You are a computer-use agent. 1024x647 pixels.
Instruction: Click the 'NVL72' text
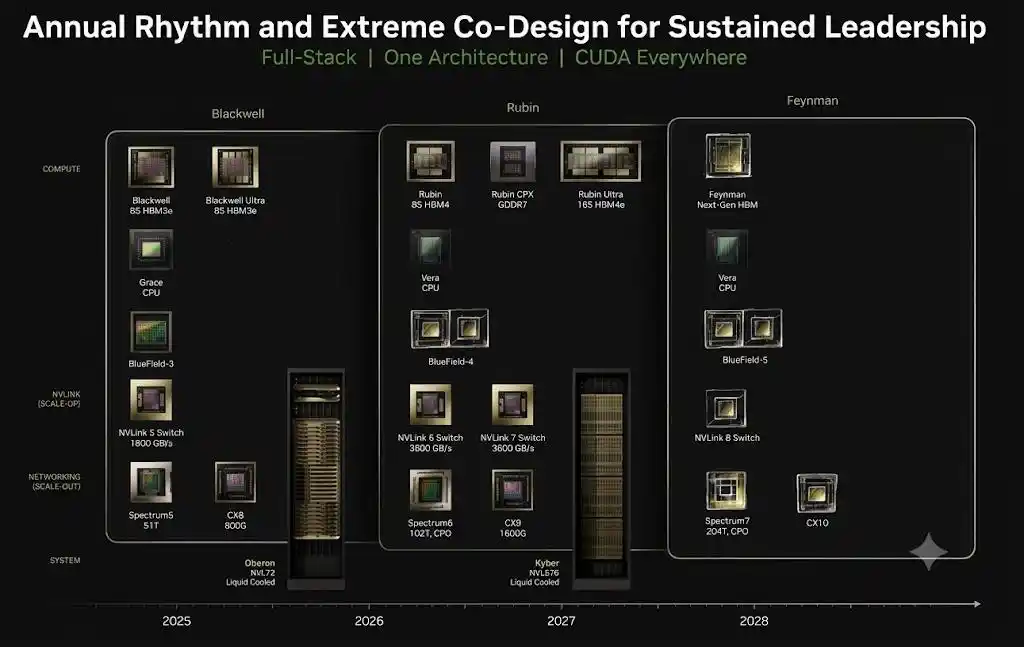(x=263, y=573)
